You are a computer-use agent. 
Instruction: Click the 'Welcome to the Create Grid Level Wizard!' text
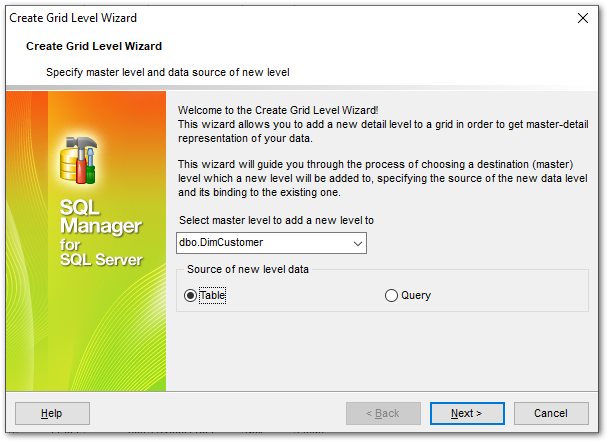pyautogui.click(x=278, y=110)
